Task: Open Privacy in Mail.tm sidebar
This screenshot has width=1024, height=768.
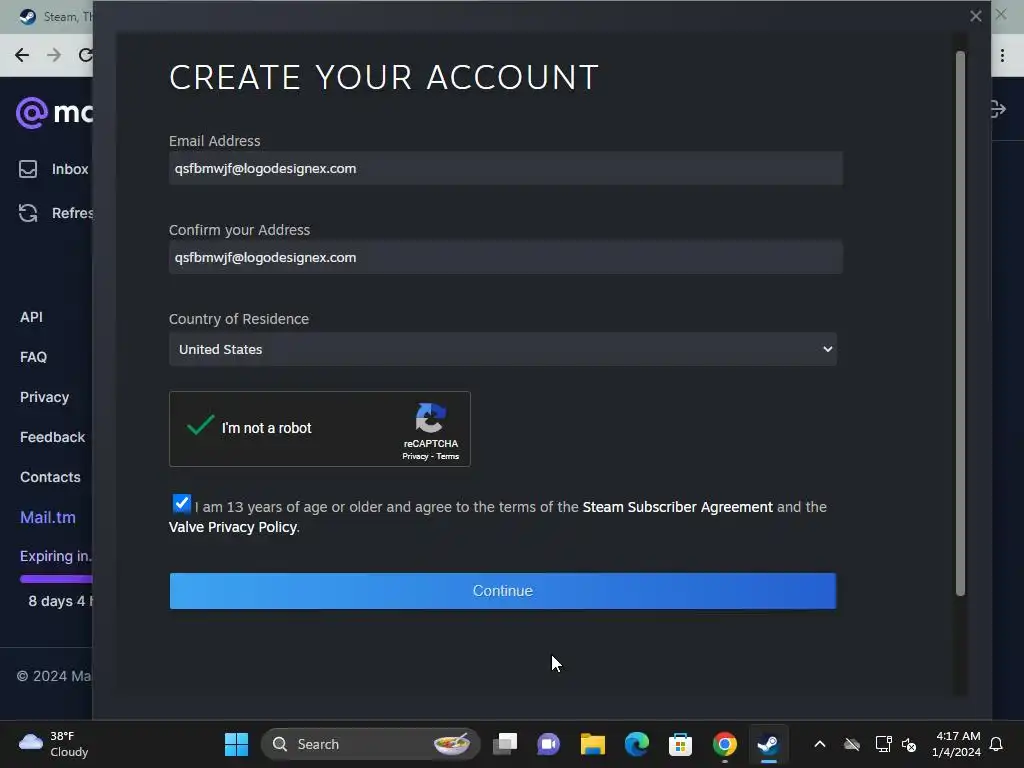Action: point(44,397)
